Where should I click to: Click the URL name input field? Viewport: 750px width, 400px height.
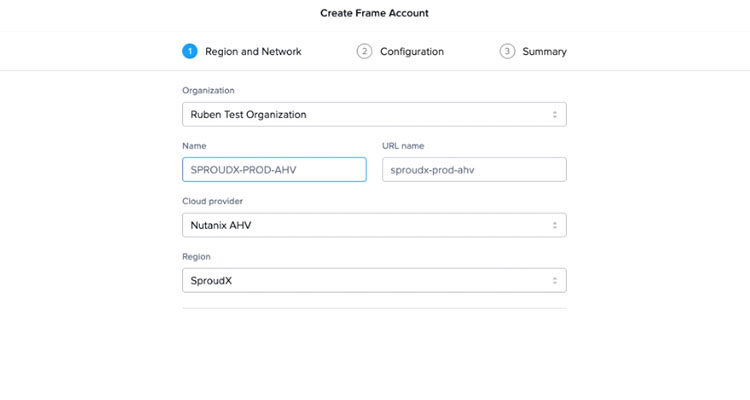click(474, 170)
